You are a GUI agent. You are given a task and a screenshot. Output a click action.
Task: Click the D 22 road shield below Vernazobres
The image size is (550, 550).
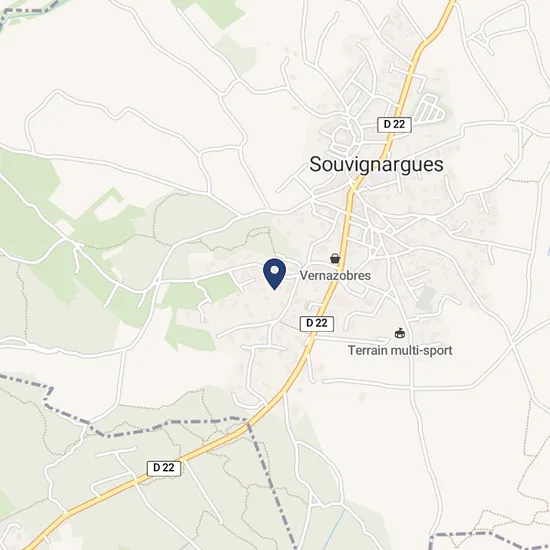317,323
